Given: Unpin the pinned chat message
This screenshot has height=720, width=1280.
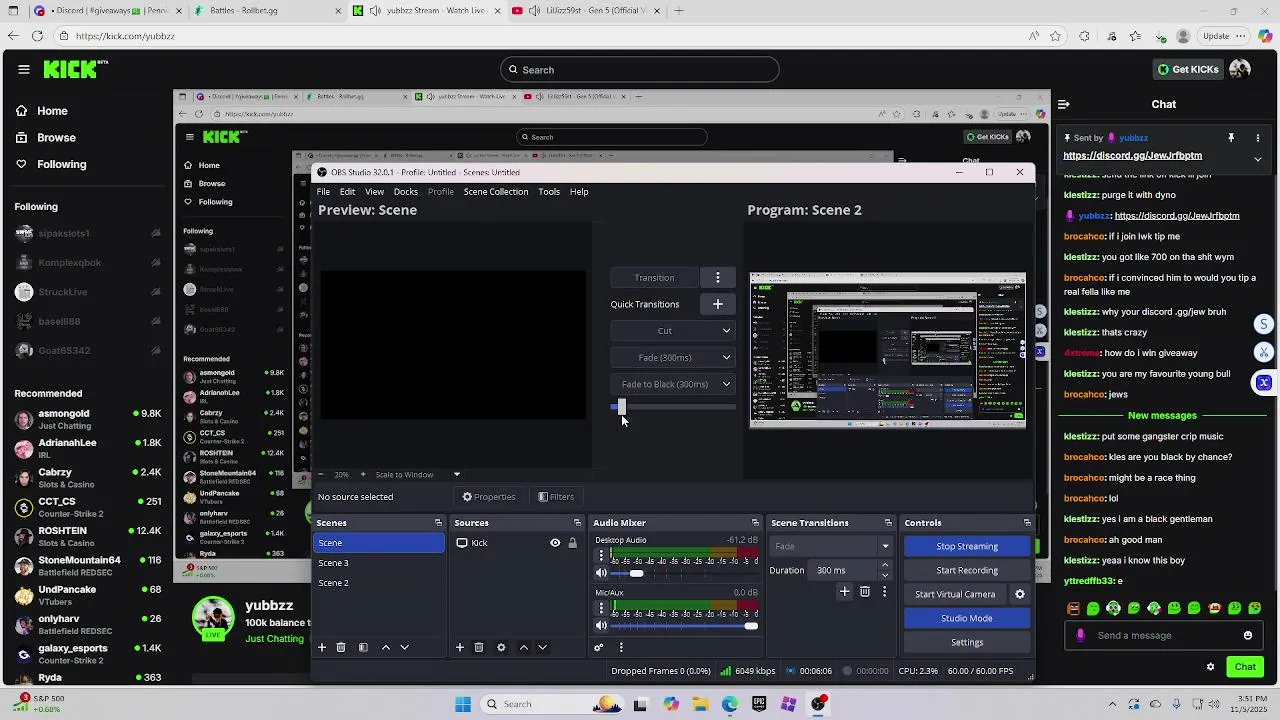Looking at the screenshot, I should pyautogui.click(x=1231, y=138).
